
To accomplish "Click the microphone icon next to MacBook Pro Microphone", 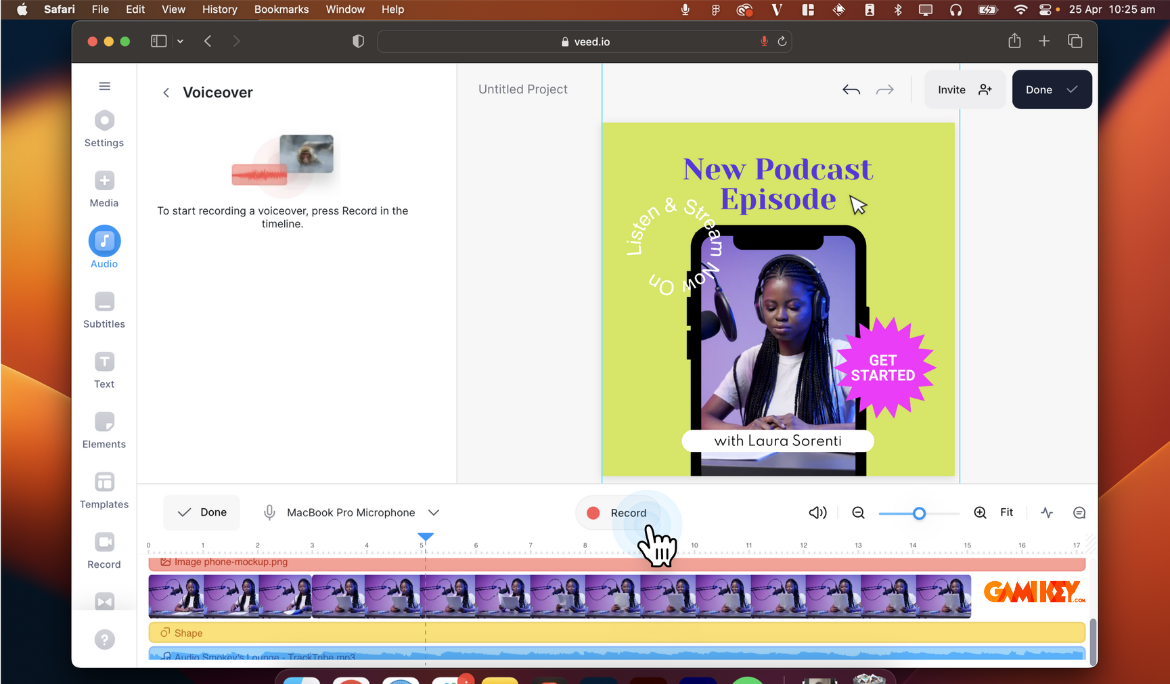I will click(x=269, y=512).
